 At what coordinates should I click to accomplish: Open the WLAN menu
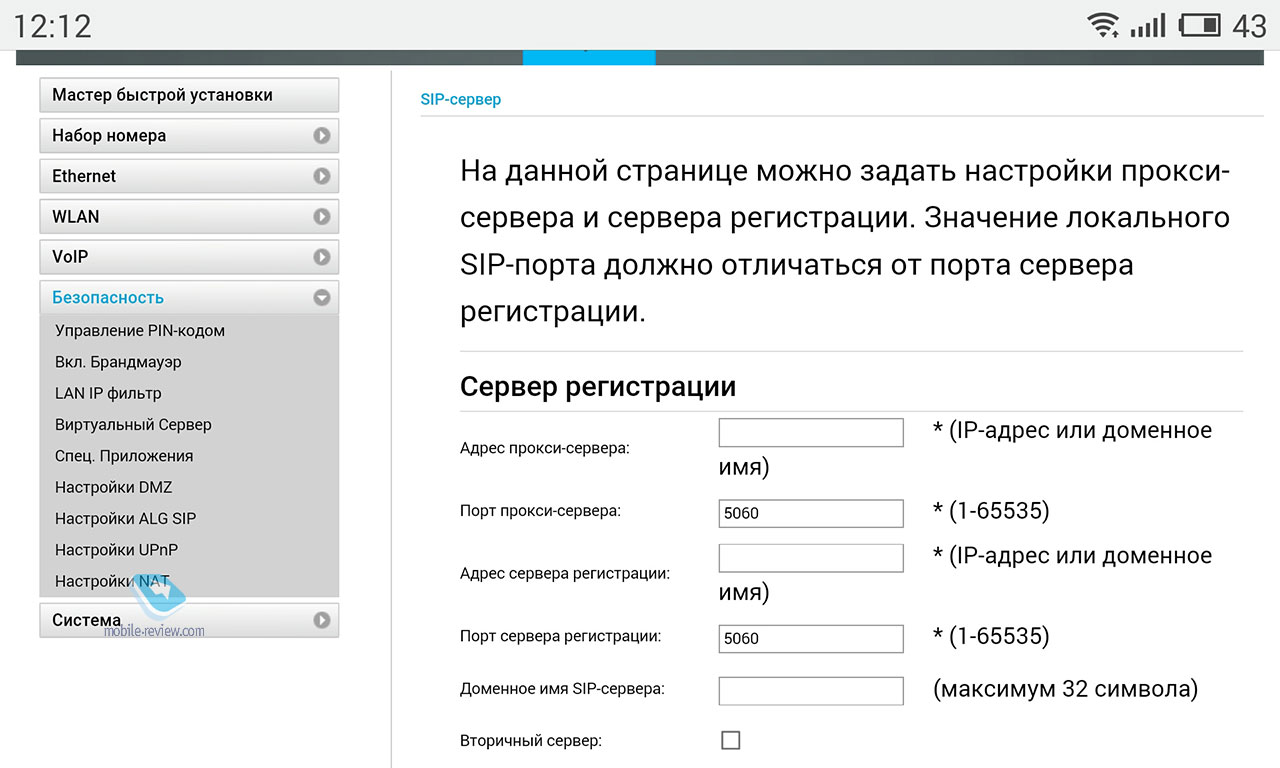pos(189,216)
